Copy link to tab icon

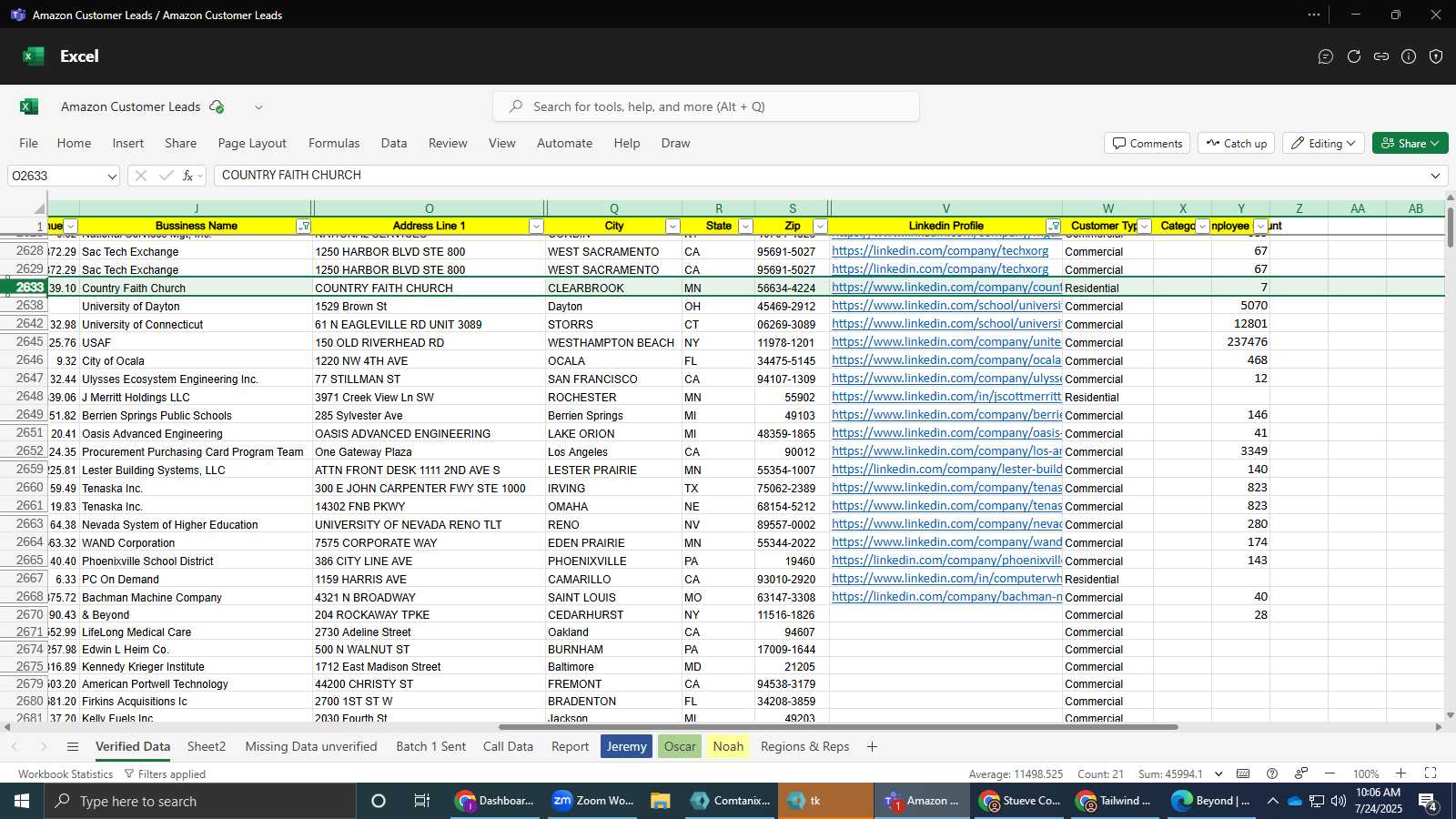[1381, 56]
